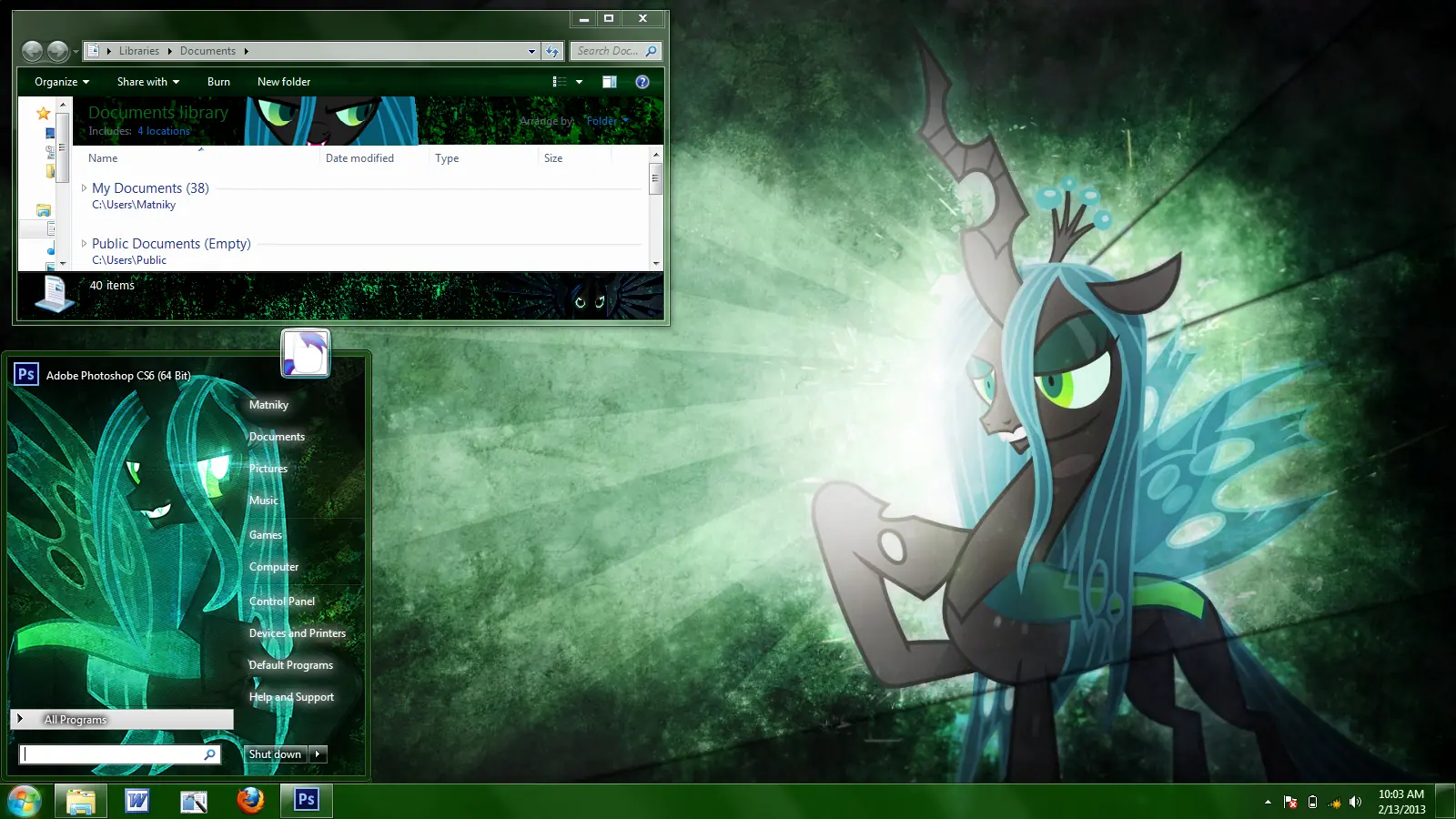Open Explorer help

point(642,82)
